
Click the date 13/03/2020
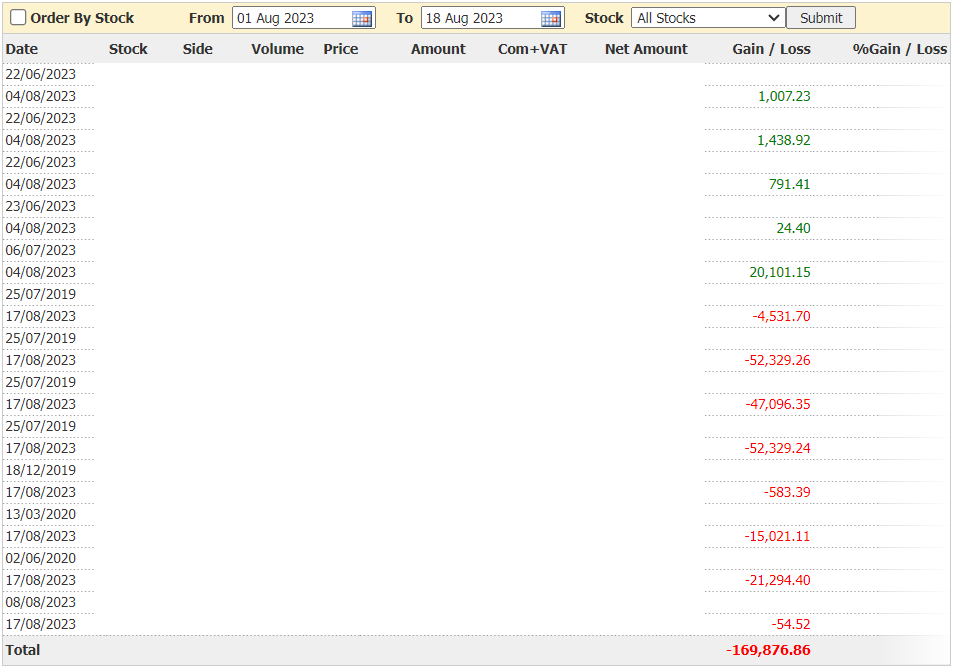coord(41,514)
